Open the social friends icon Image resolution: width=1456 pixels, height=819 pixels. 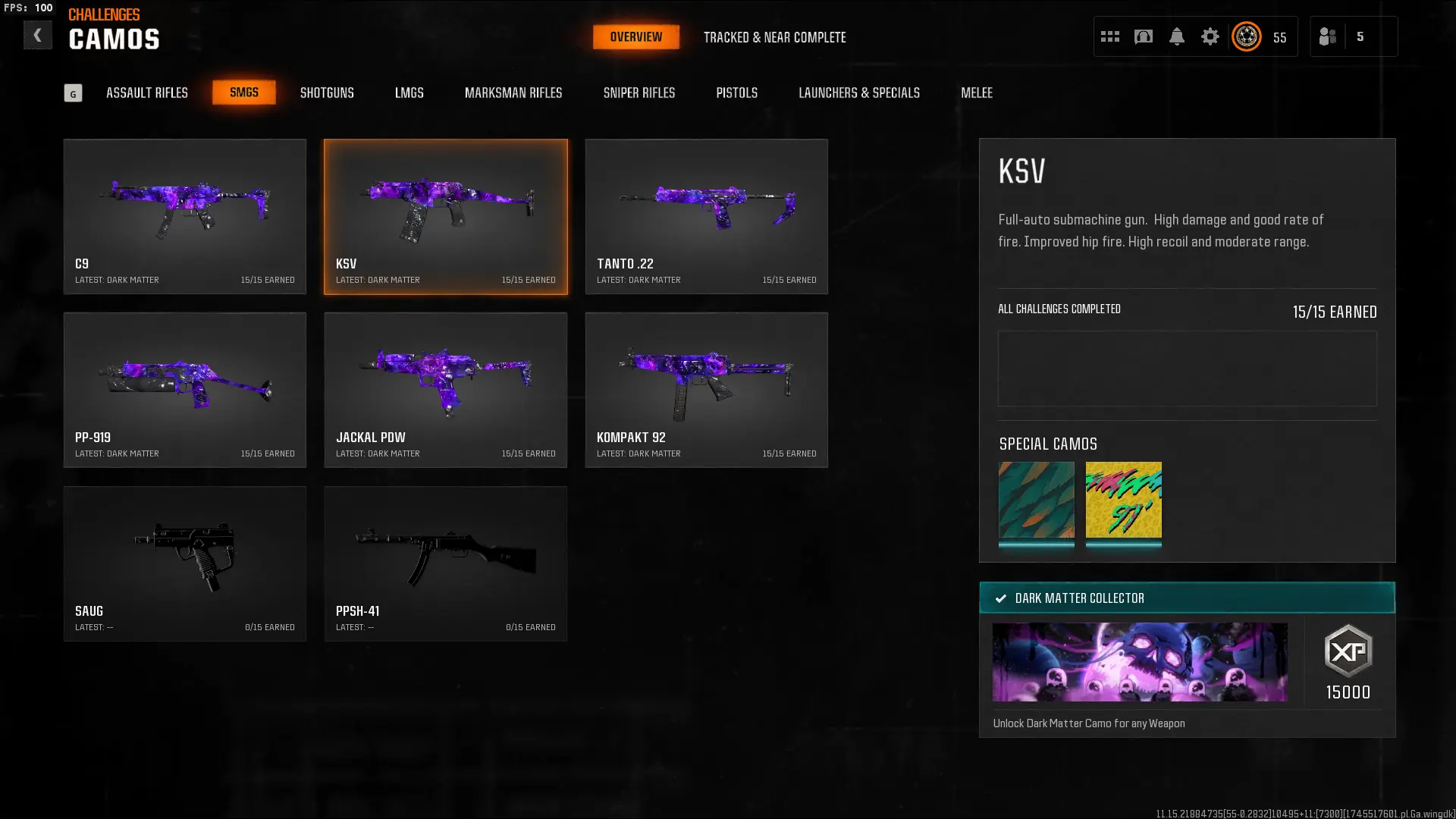(1327, 36)
